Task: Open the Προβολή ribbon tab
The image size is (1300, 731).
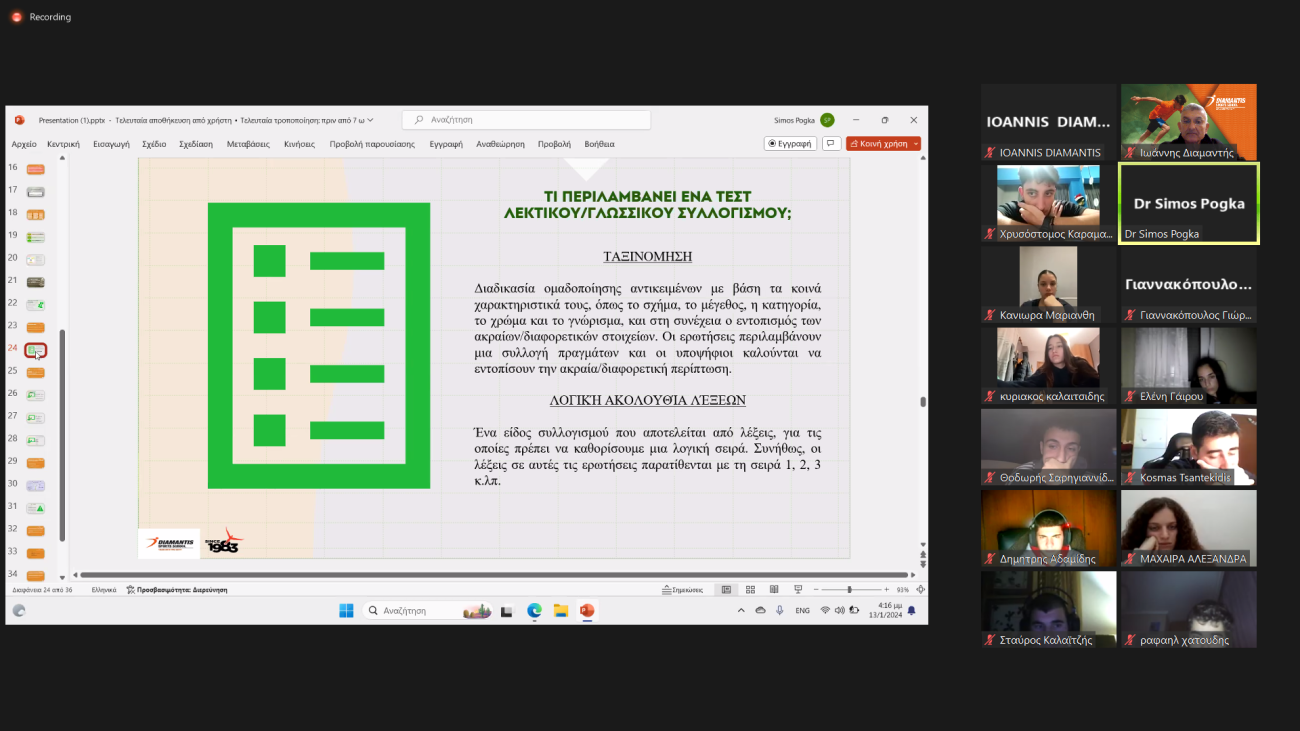Action: coord(554,144)
